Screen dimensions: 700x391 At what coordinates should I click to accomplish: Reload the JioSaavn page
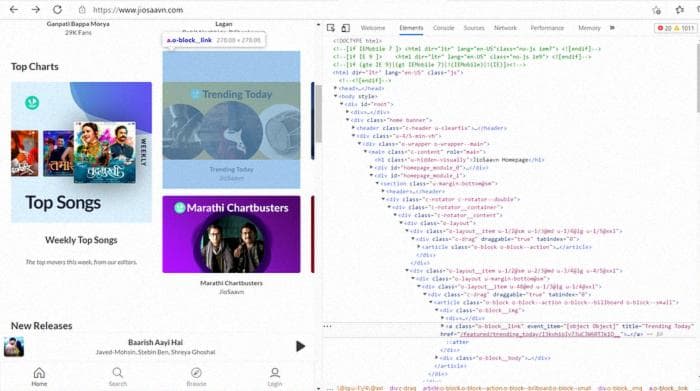click(57, 9)
